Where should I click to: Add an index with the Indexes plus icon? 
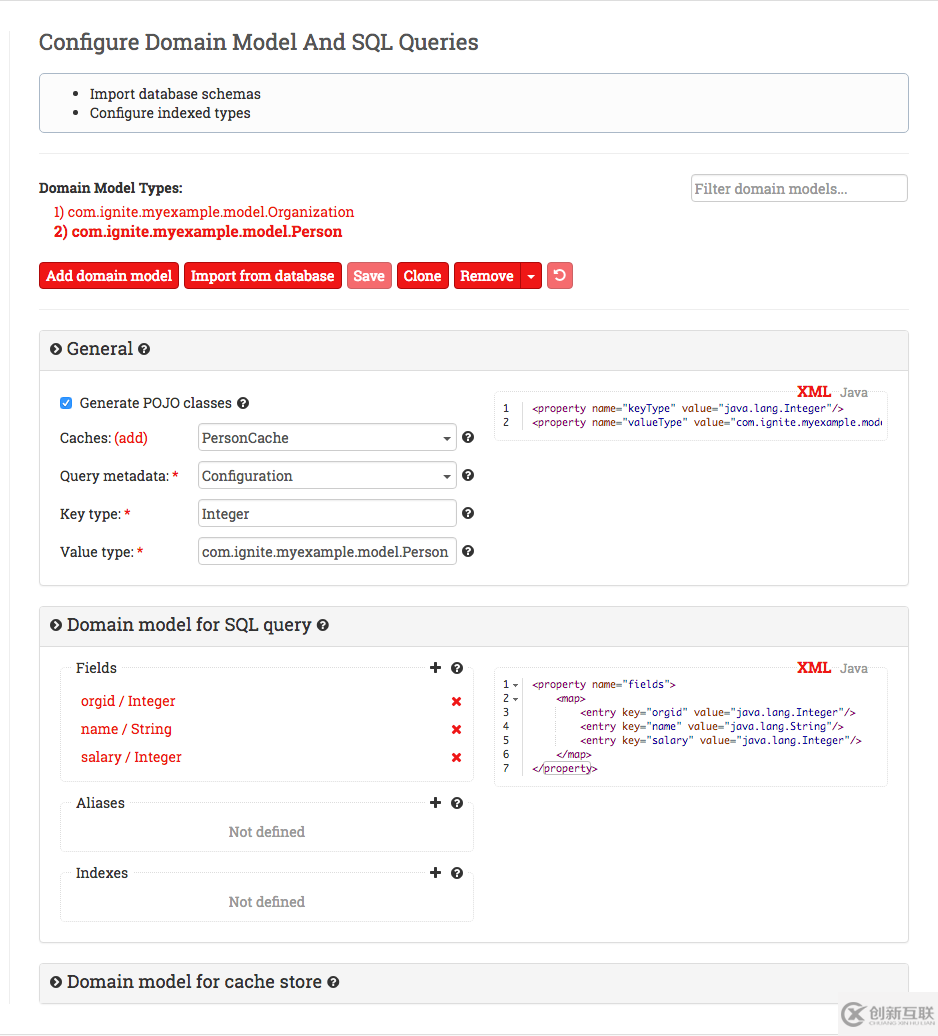point(435,872)
